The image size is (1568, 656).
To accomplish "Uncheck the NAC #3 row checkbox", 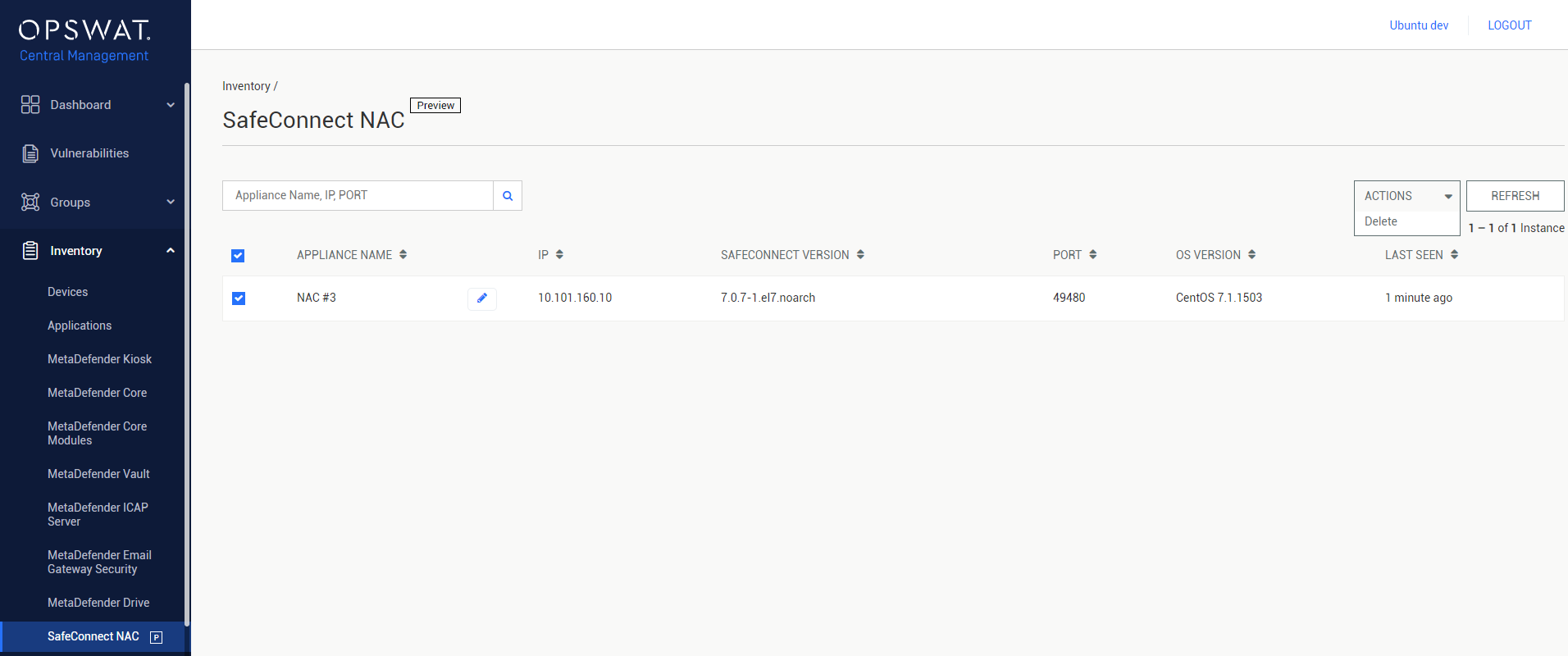I will point(239,298).
